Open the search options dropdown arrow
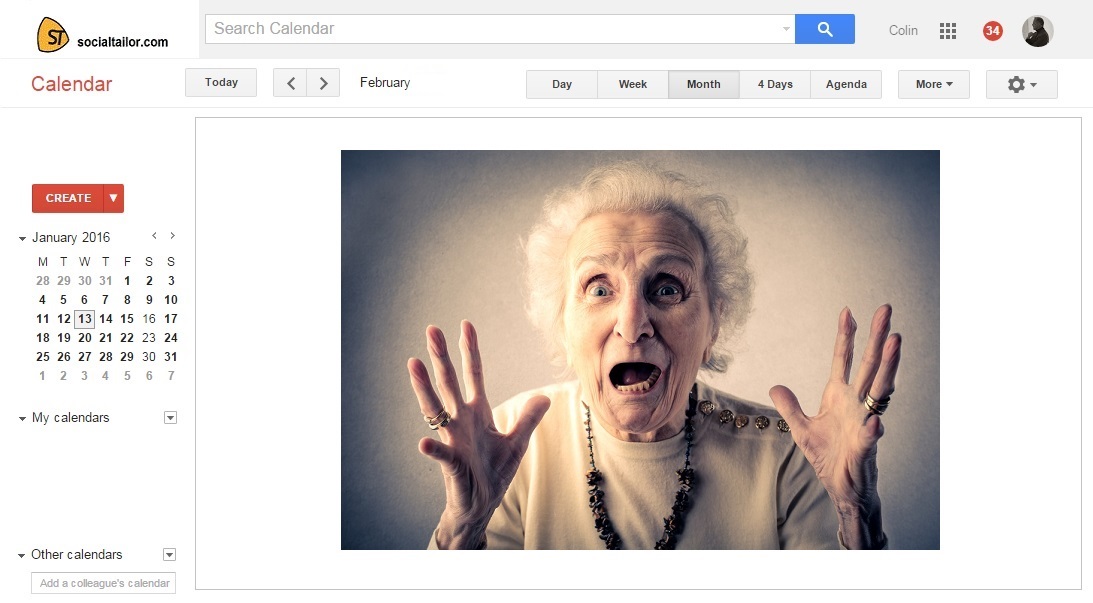The height and width of the screenshot is (603, 1093). (786, 29)
